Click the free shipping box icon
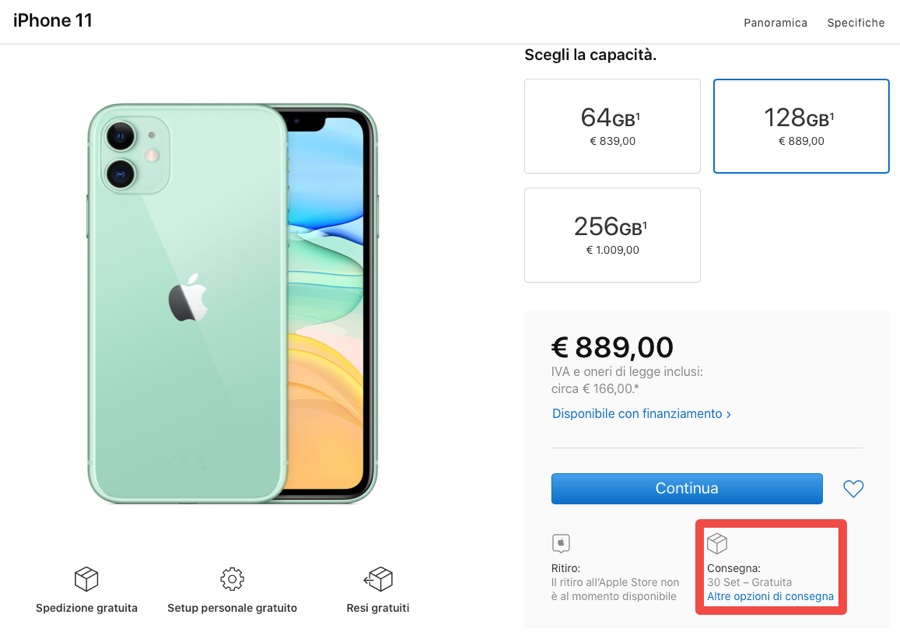 point(86,579)
